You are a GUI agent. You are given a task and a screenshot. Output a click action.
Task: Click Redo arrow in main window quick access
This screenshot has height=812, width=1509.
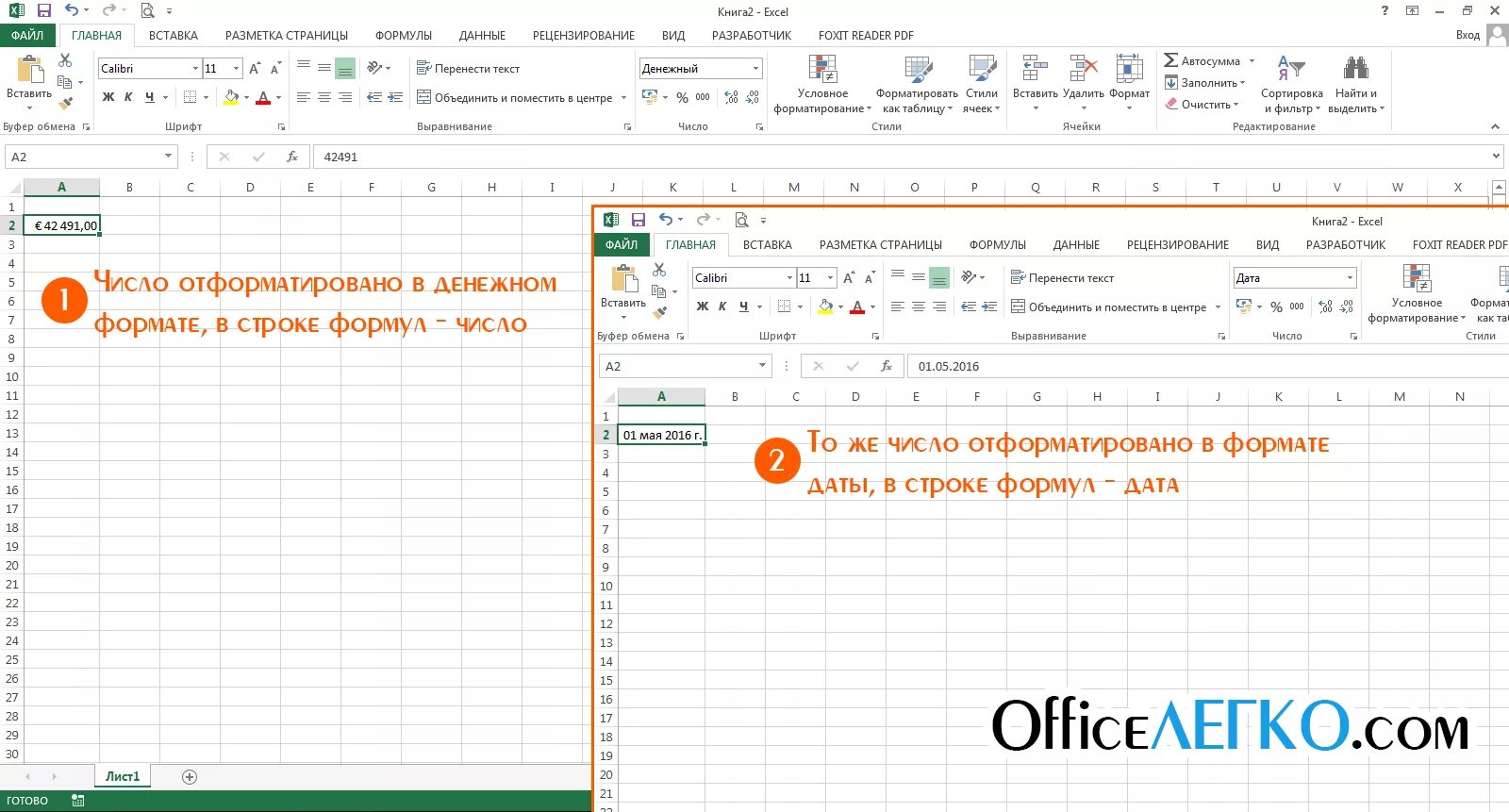108,11
